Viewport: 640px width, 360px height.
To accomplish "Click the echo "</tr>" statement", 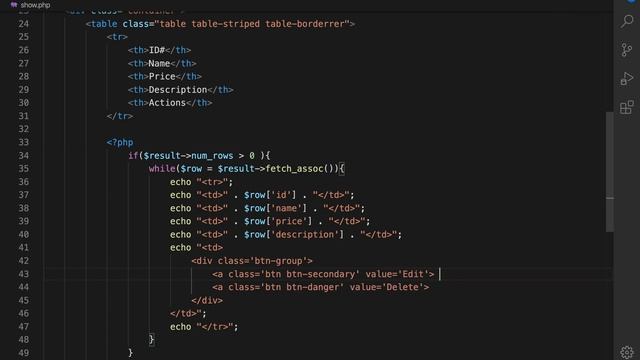I will pyautogui.click(x=204, y=327).
